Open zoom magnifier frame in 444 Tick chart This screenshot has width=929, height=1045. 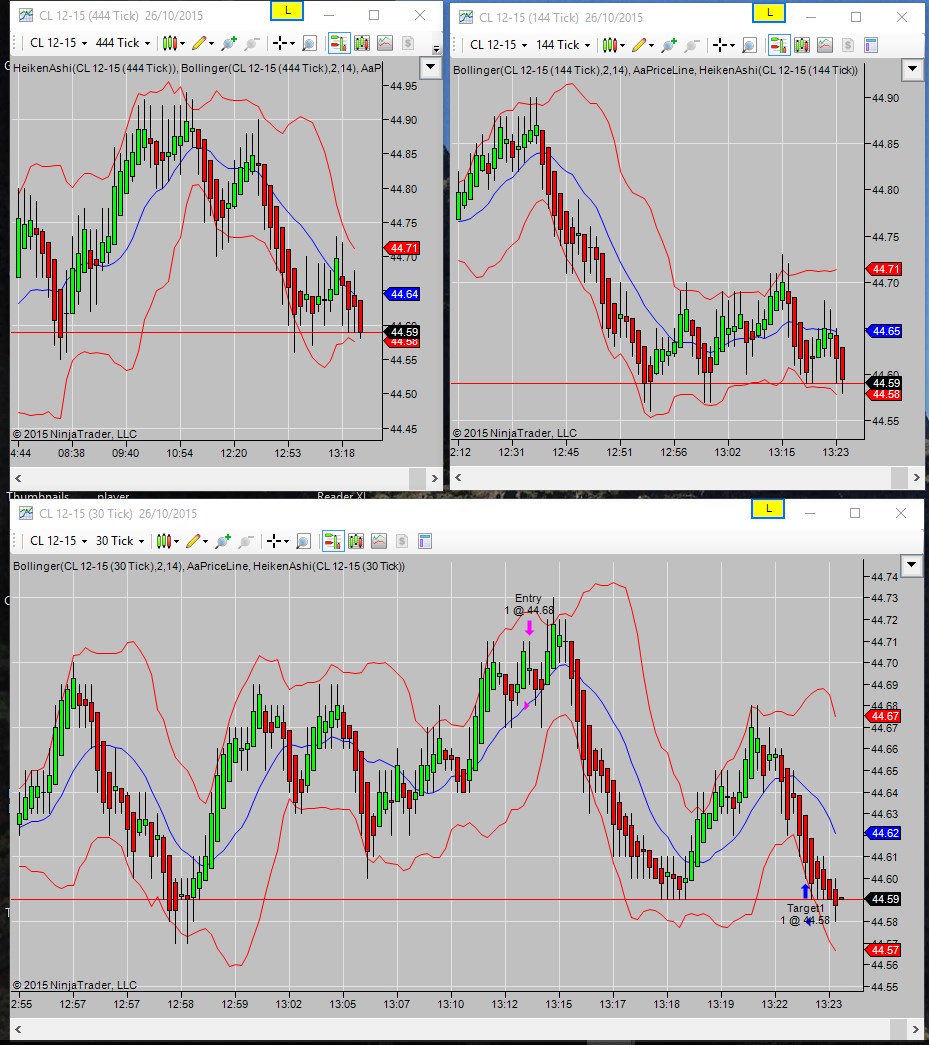tap(309, 43)
